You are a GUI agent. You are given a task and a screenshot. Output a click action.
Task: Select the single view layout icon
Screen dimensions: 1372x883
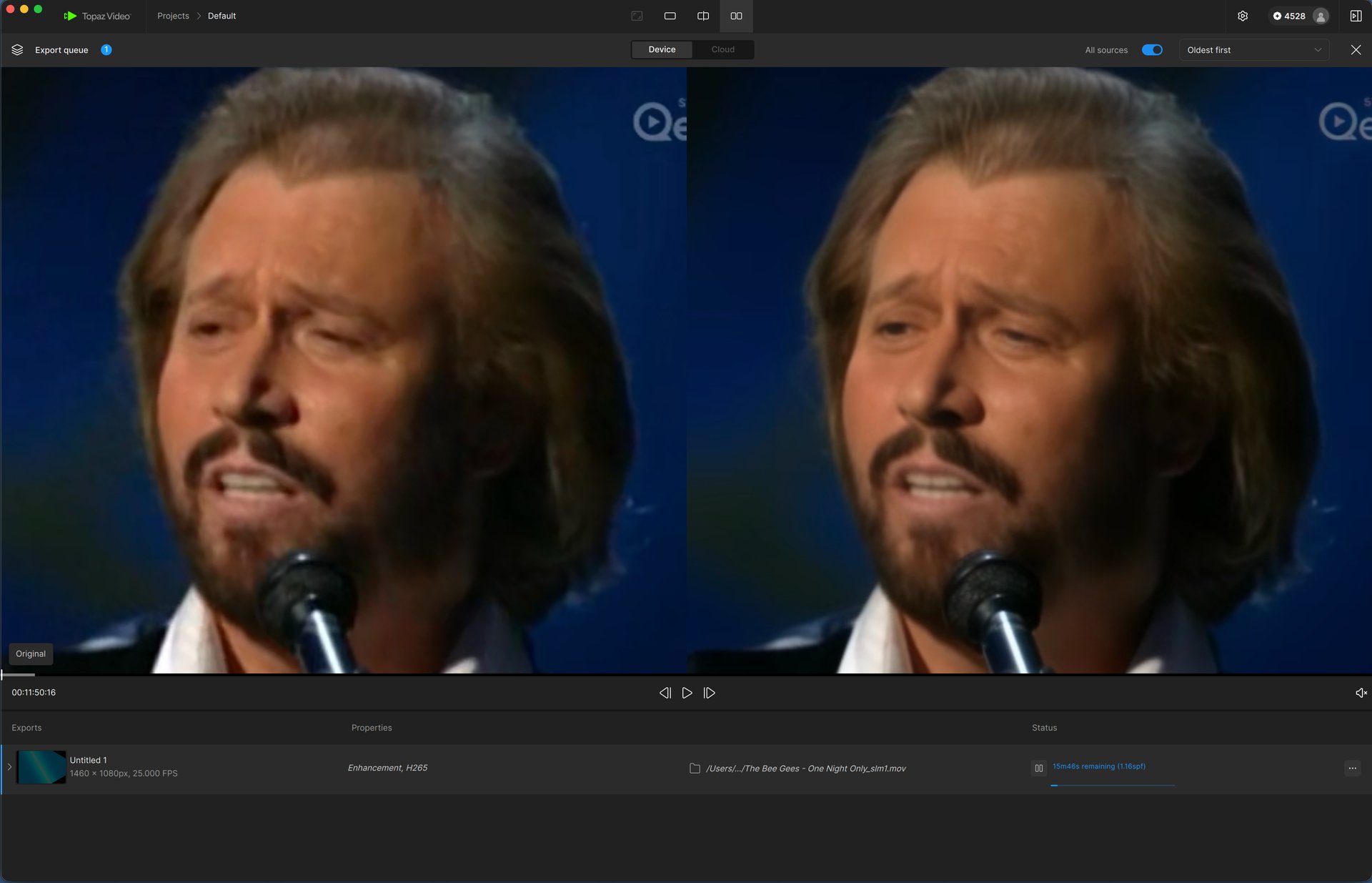pyautogui.click(x=670, y=16)
